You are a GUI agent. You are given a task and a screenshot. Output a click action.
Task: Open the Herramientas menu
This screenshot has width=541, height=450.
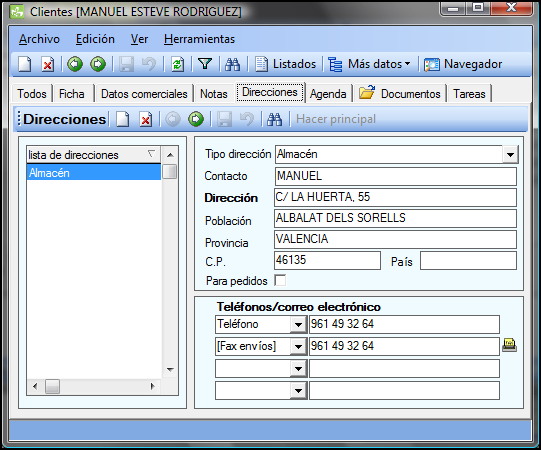[x=199, y=39]
